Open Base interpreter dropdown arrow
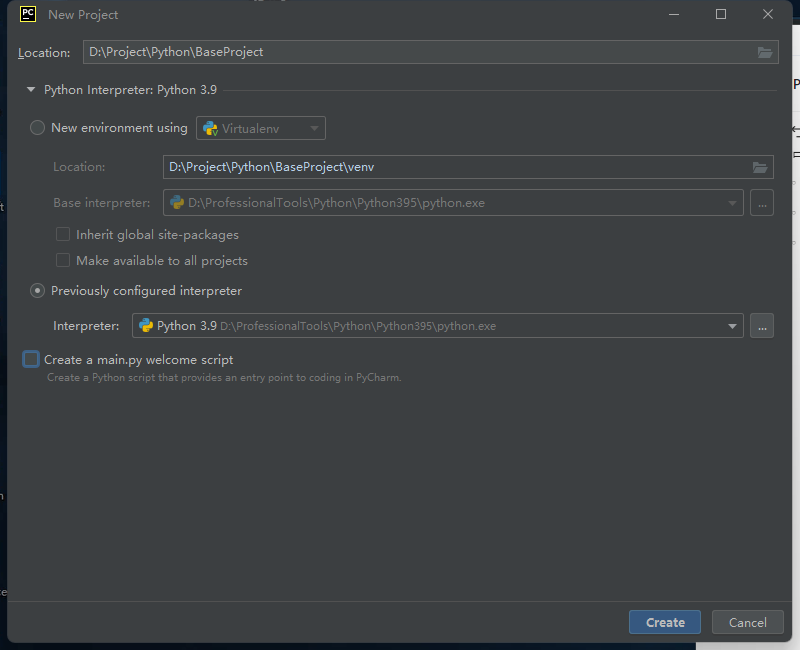 pyautogui.click(x=732, y=203)
